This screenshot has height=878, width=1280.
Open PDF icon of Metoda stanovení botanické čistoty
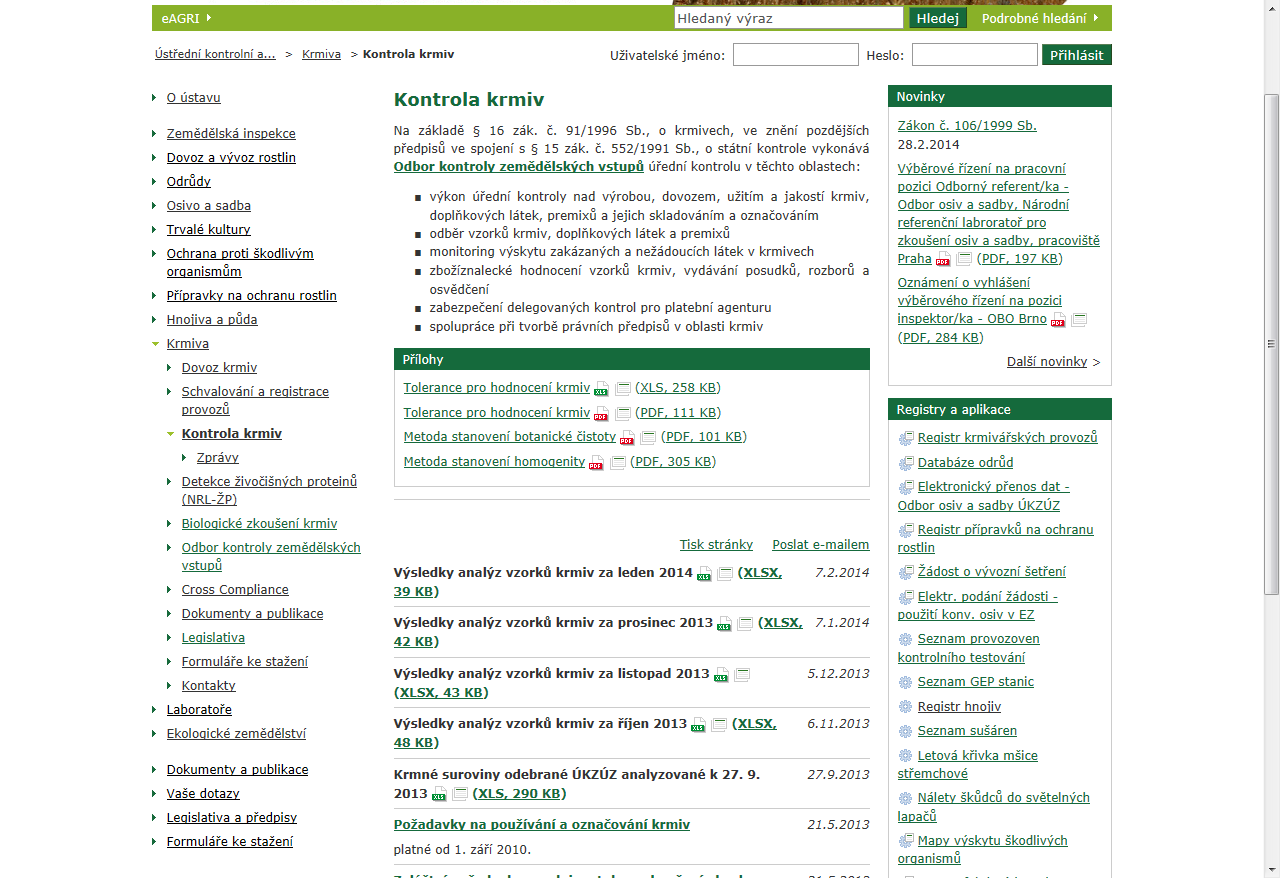[x=627, y=438]
